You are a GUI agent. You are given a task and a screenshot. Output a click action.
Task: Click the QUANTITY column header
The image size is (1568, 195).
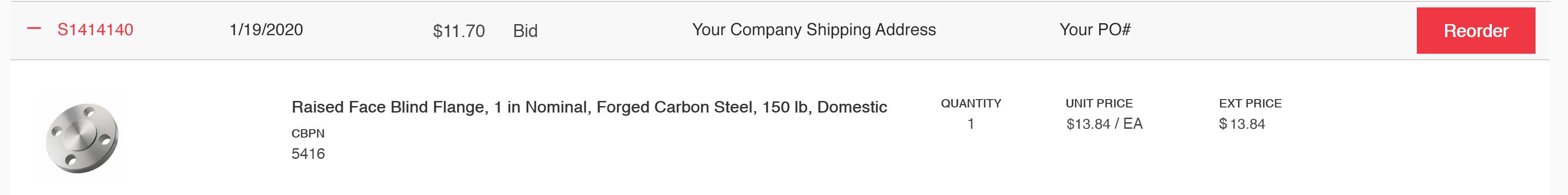click(x=970, y=104)
